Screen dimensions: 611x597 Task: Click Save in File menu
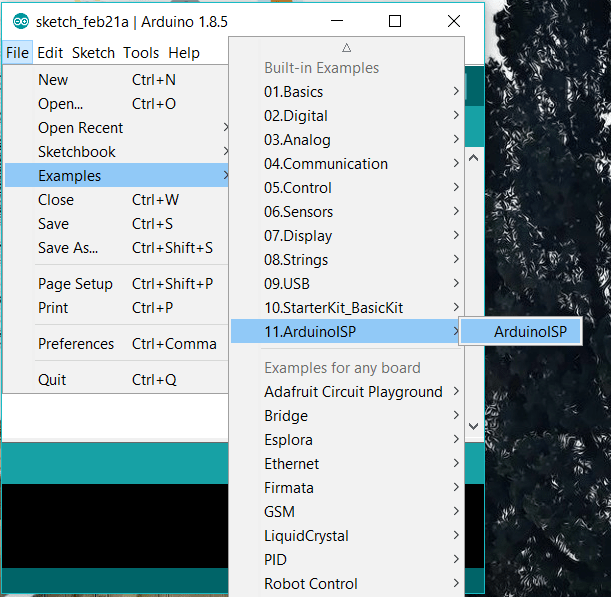pyautogui.click(x=117, y=224)
